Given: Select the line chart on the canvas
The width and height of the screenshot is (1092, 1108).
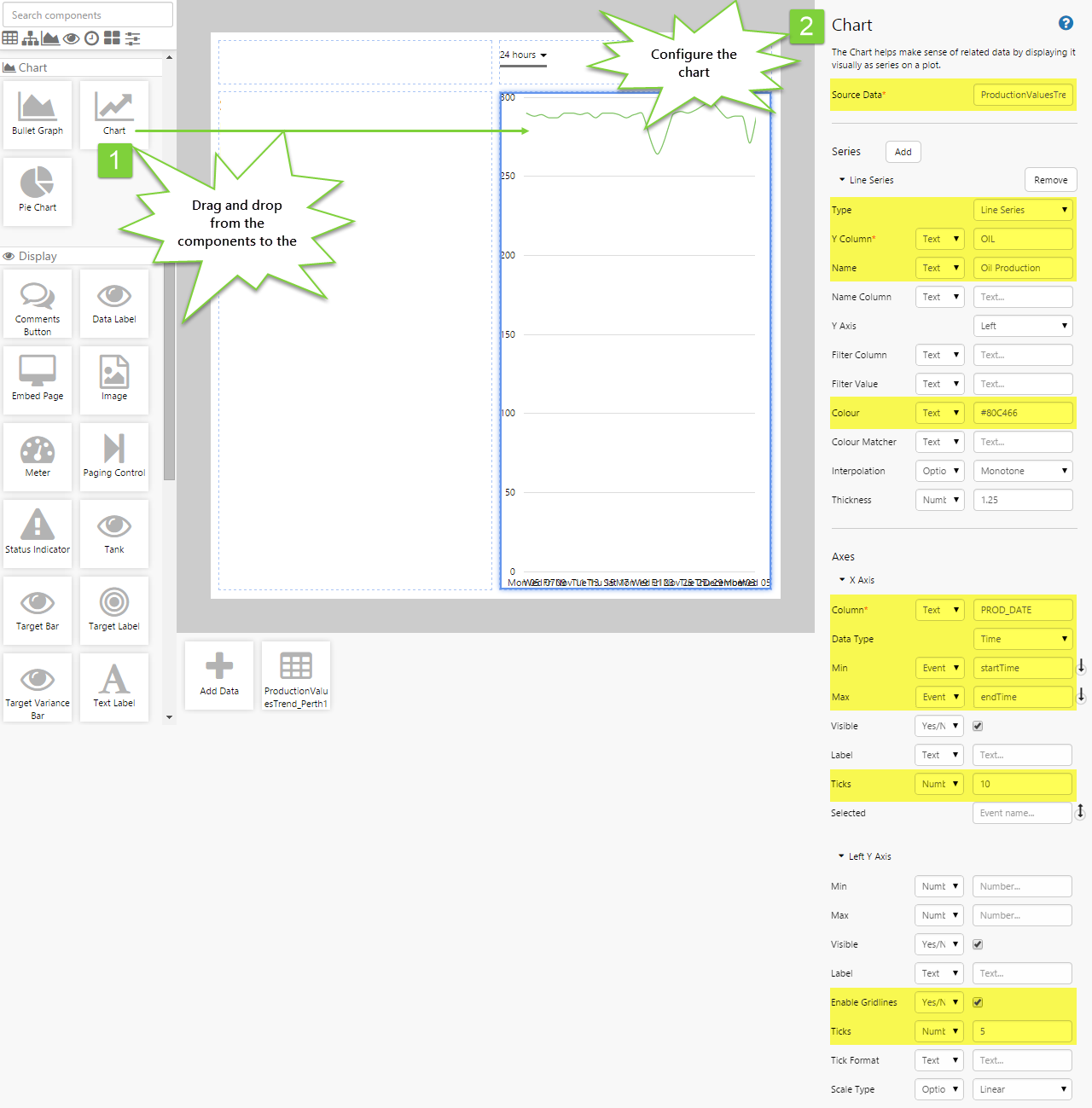Looking at the screenshot, I should pyautogui.click(x=636, y=341).
